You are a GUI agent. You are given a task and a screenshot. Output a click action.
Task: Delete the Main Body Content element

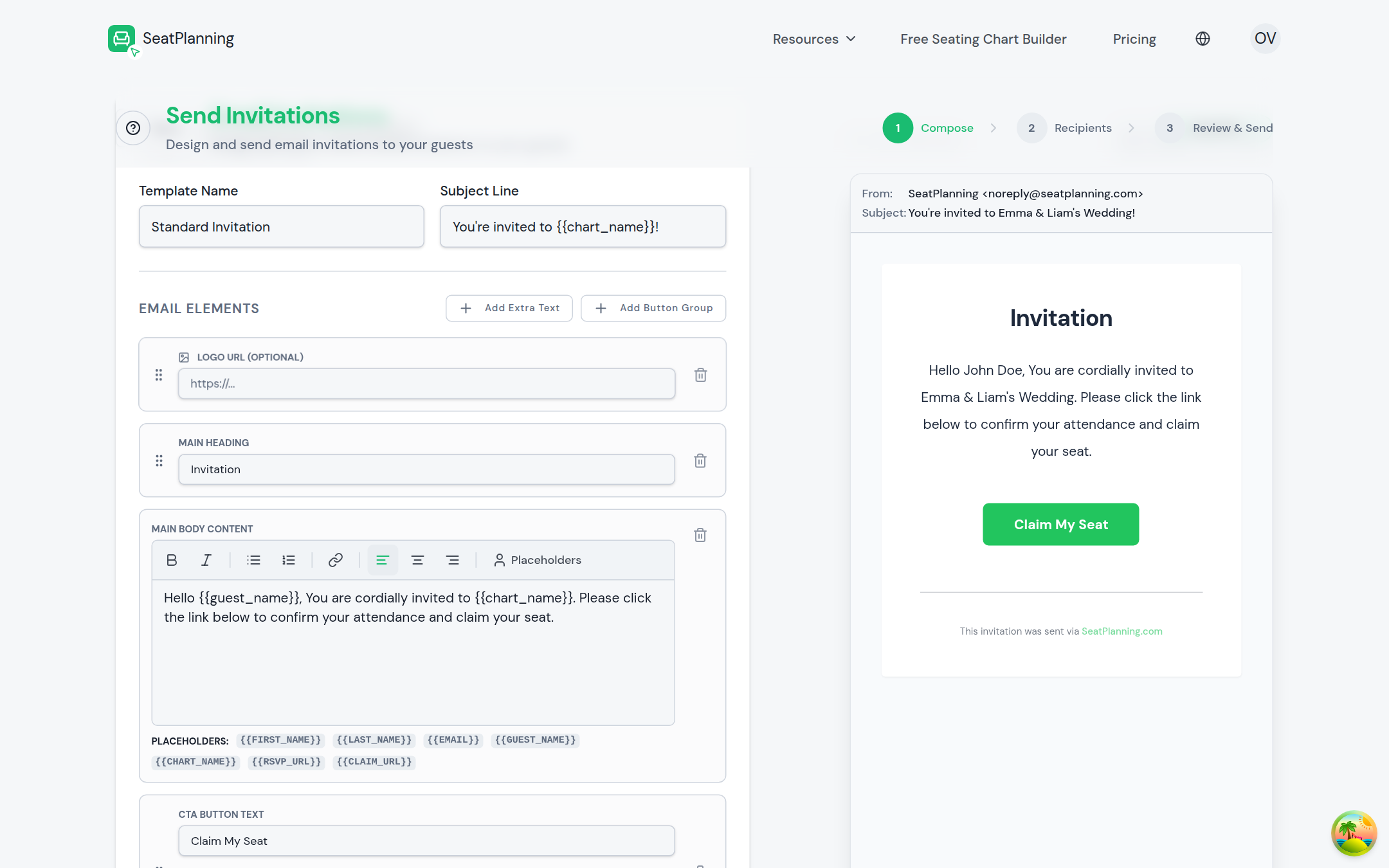point(700,535)
